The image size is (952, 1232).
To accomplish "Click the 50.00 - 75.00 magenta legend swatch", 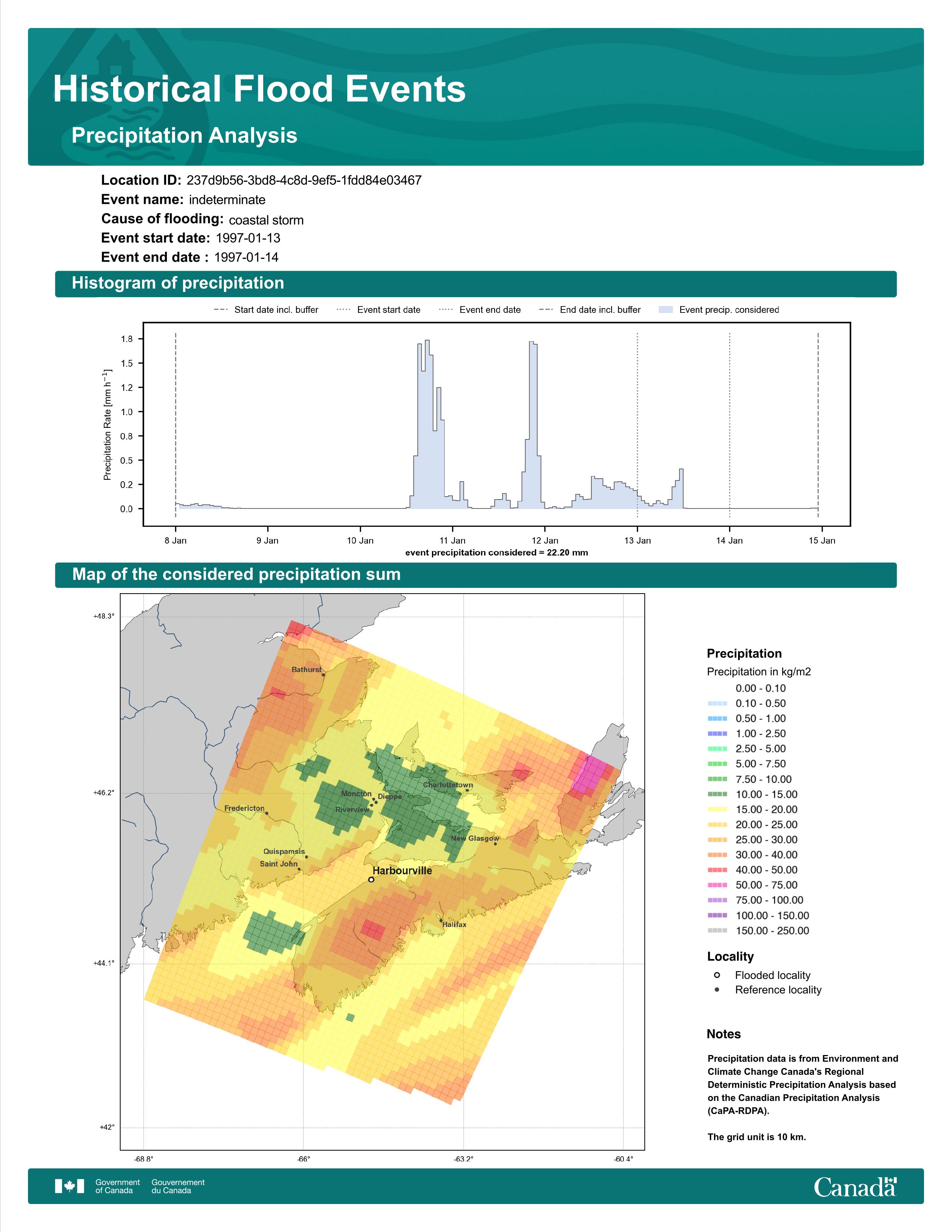I will tap(717, 885).
